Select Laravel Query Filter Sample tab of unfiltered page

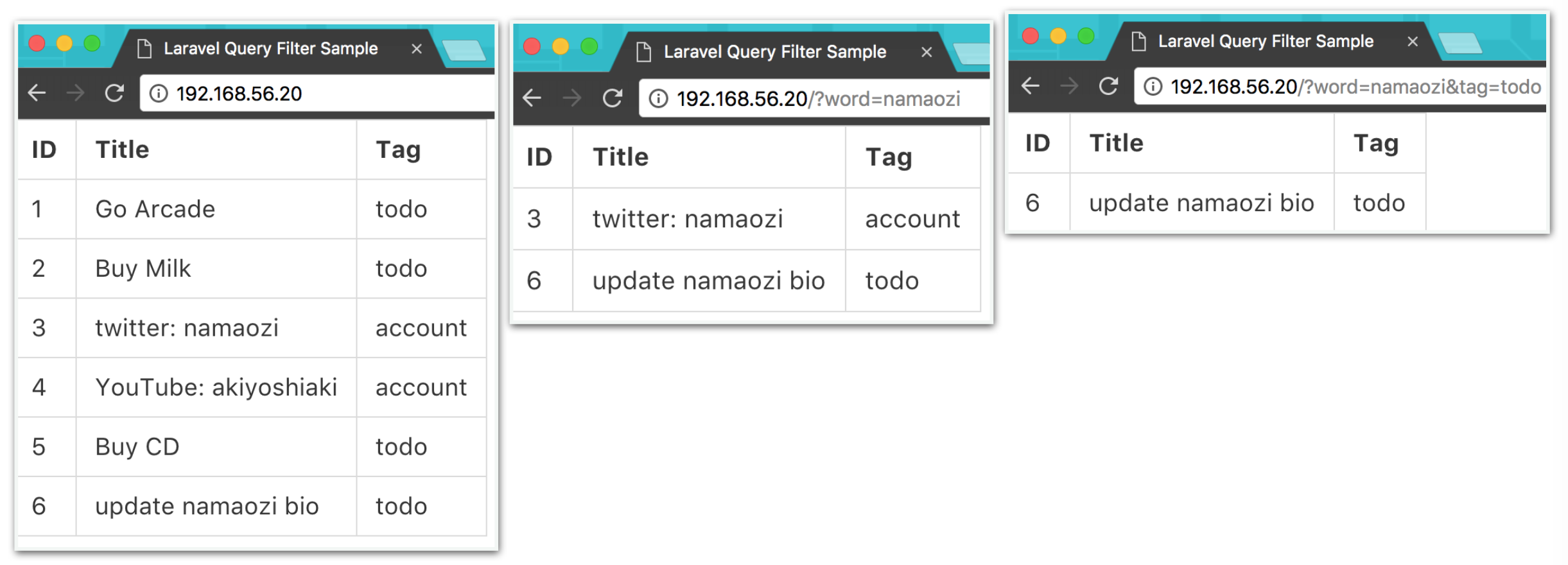(270, 49)
